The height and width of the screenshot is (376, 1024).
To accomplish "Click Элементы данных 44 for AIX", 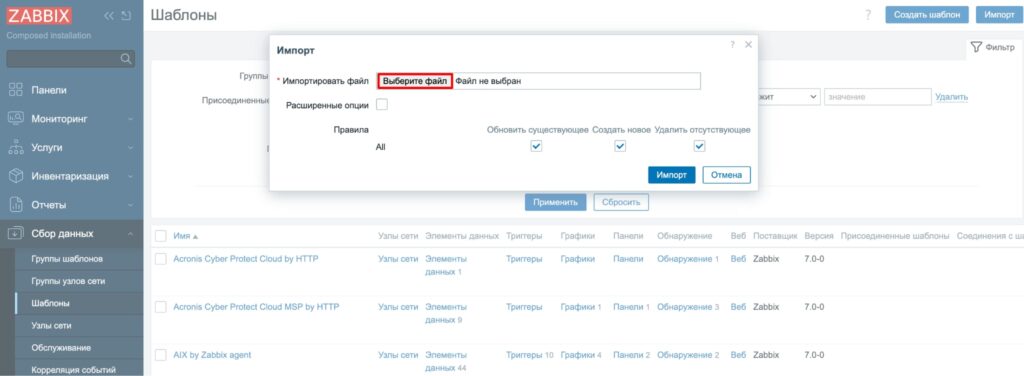I will (447, 362).
